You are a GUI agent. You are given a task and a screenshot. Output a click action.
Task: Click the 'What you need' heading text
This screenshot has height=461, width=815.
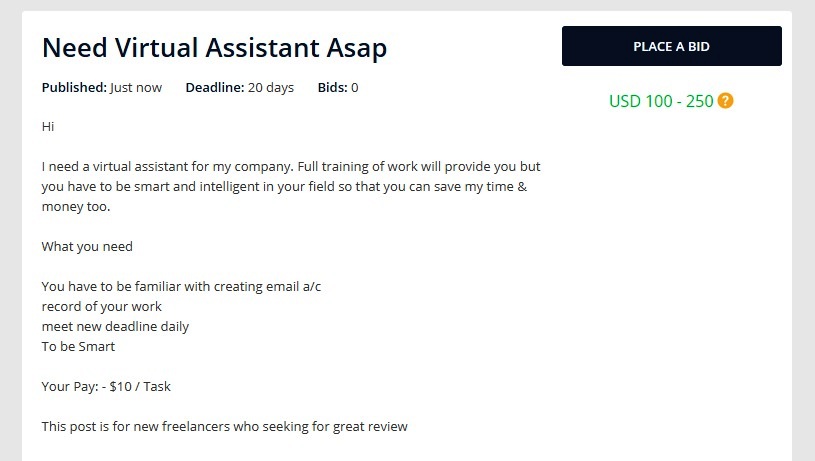tap(87, 246)
